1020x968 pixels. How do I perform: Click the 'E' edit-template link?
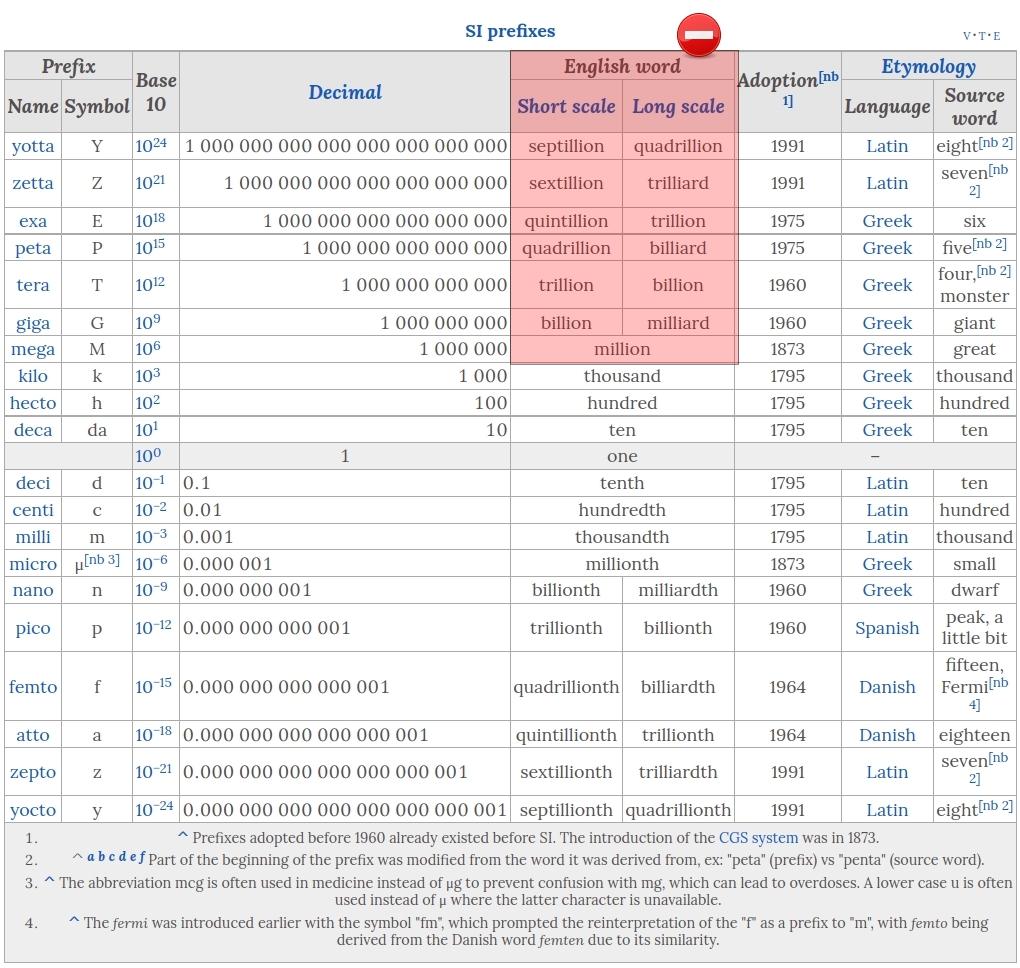[996, 36]
